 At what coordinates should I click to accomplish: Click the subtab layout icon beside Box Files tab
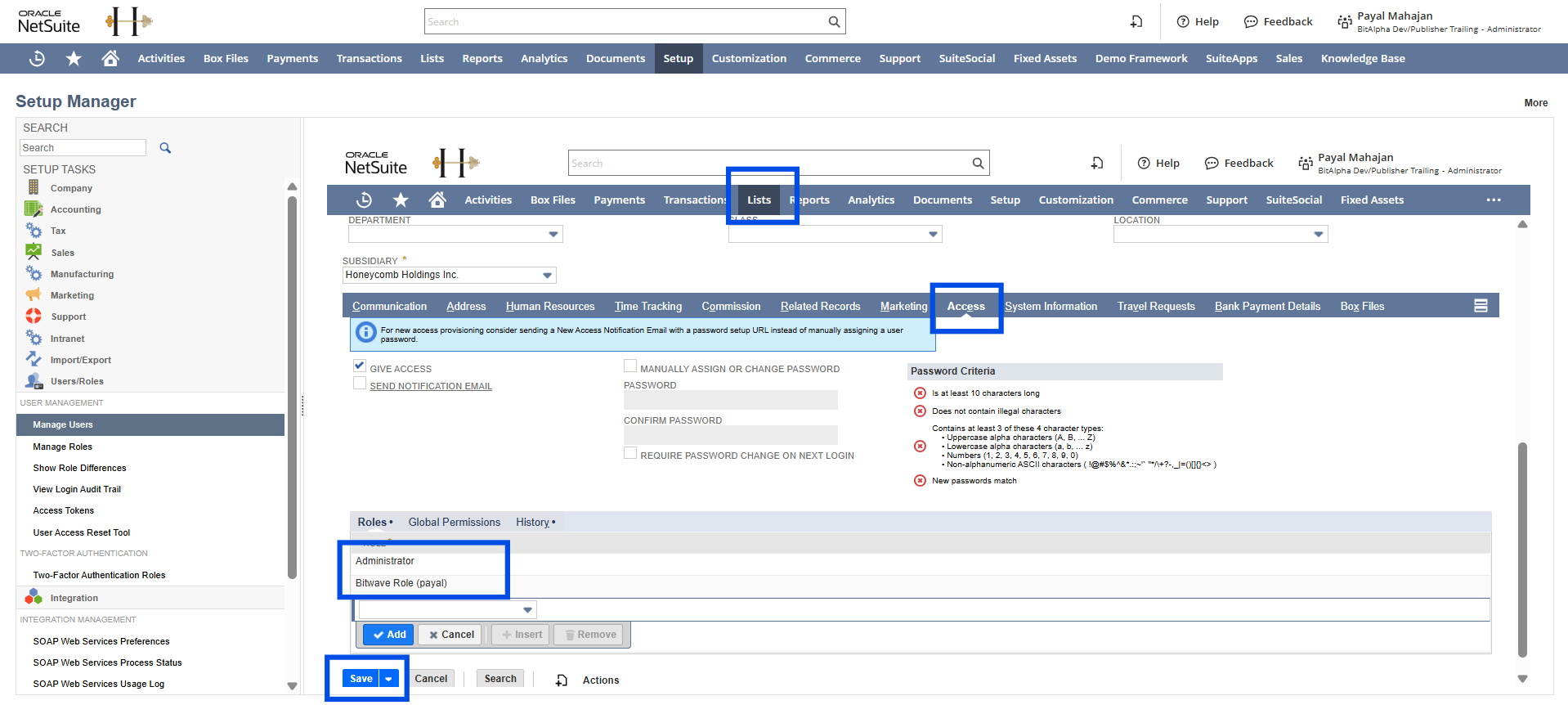pyautogui.click(x=1481, y=306)
